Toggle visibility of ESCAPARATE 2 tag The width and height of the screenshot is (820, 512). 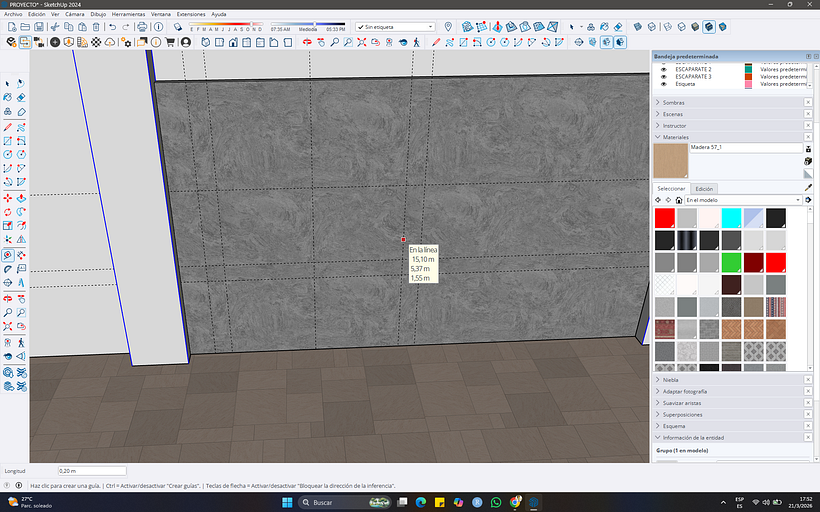click(x=664, y=69)
